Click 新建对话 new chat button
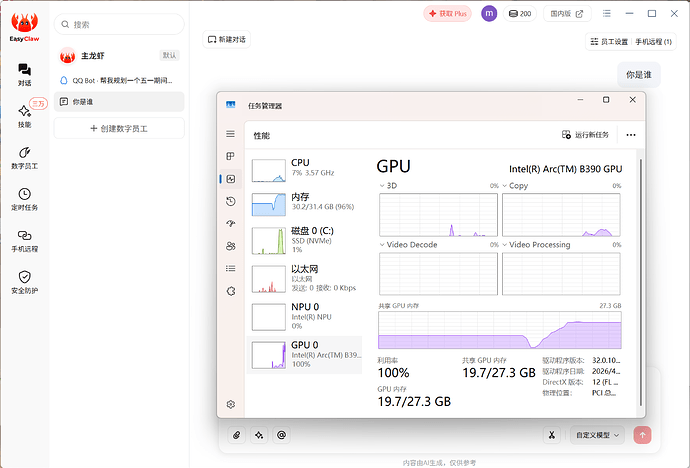This screenshot has height=468, width=690. [x=226, y=39]
